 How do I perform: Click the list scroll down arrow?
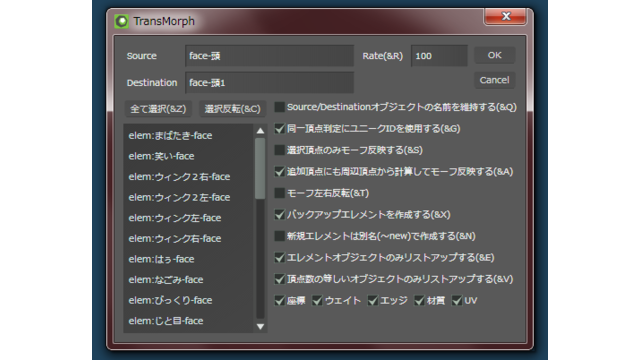coord(260,327)
